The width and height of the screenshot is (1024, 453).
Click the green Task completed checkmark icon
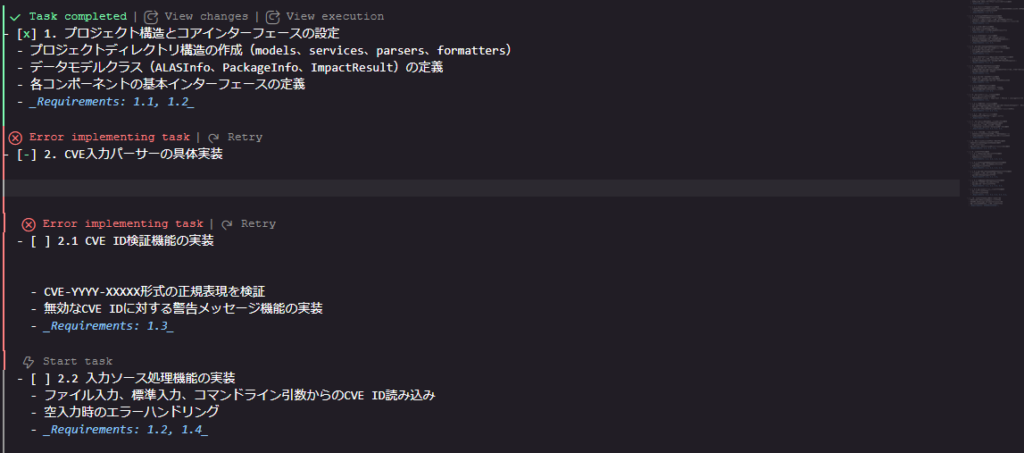click(16, 16)
